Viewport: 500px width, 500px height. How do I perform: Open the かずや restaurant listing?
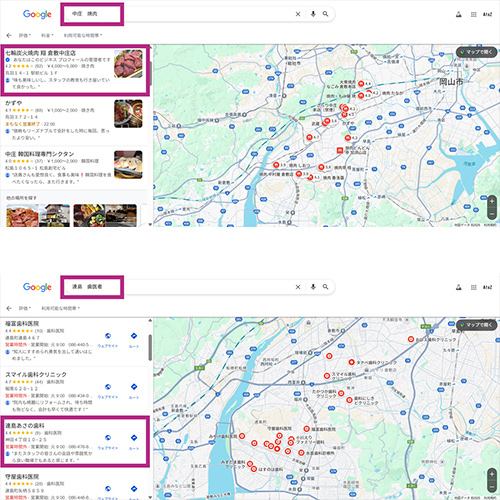coord(75,120)
